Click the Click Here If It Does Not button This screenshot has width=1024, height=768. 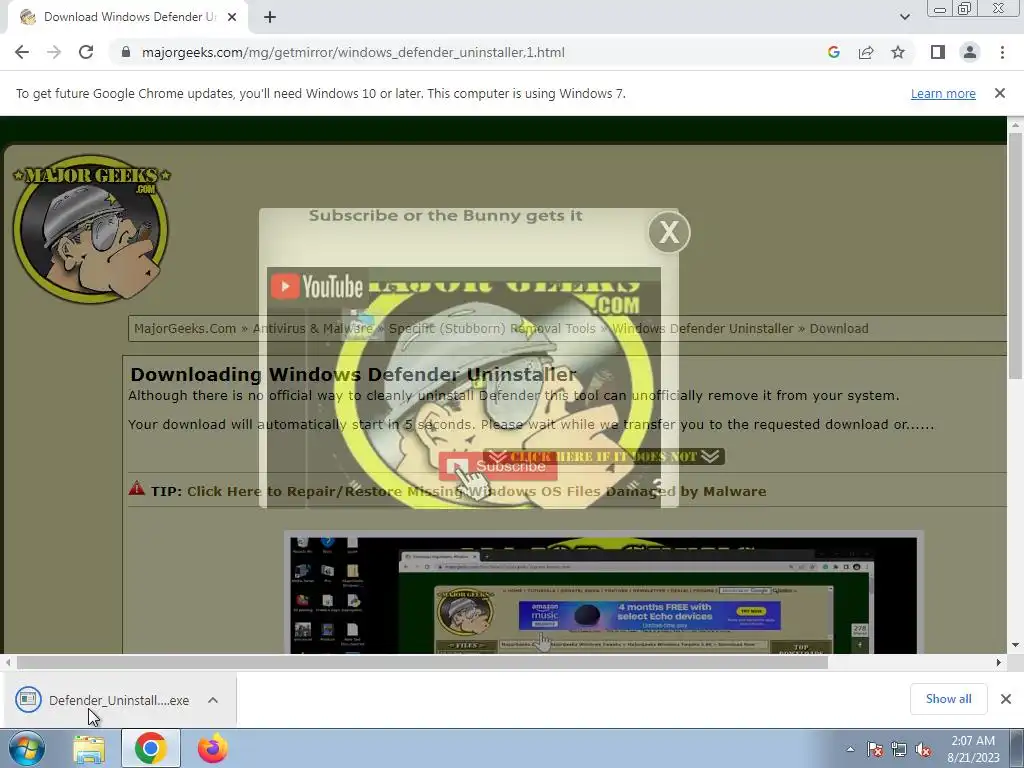tap(604, 456)
